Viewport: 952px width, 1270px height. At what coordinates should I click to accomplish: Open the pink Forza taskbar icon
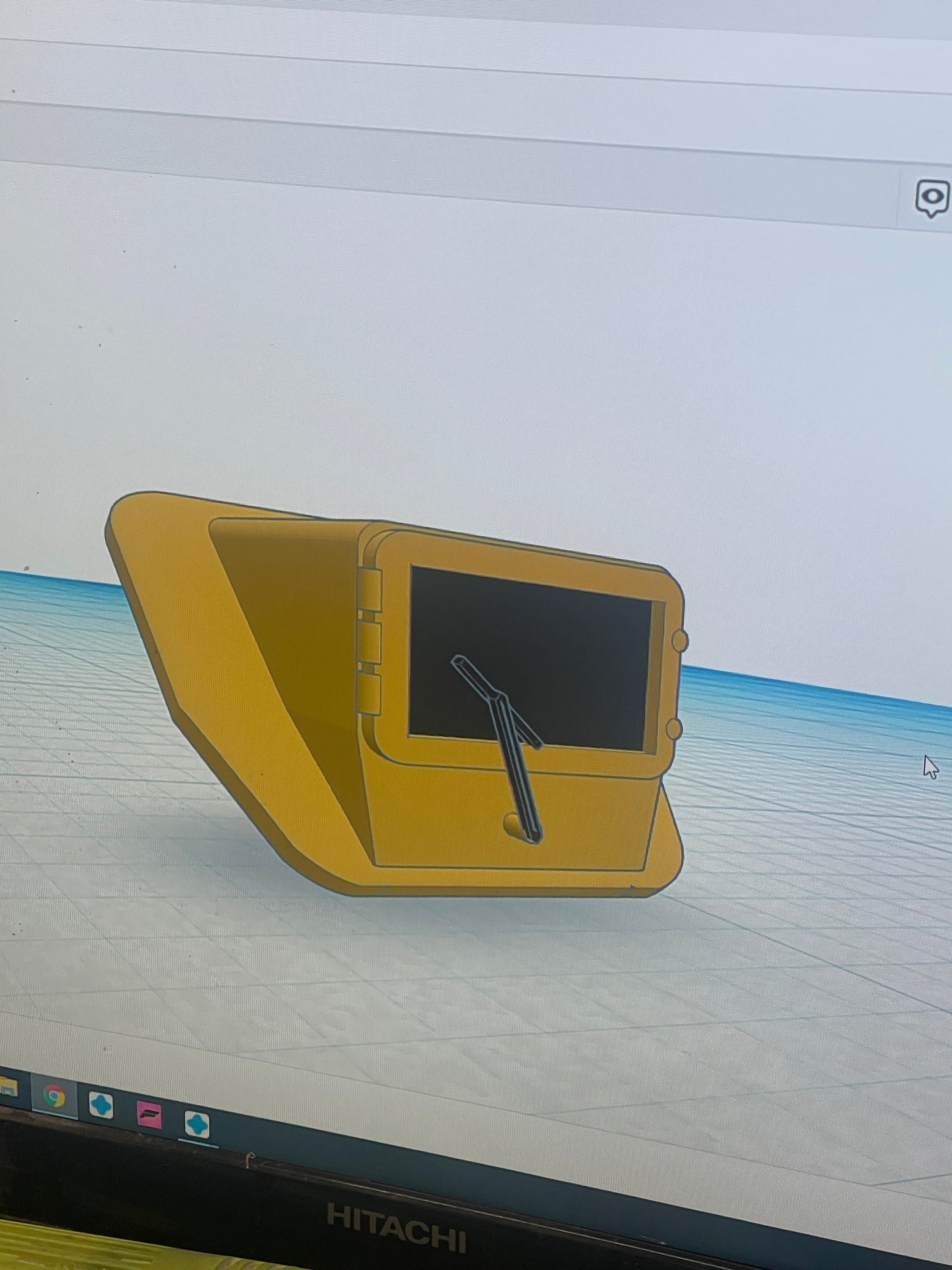pyautogui.click(x=149, y=1113)
